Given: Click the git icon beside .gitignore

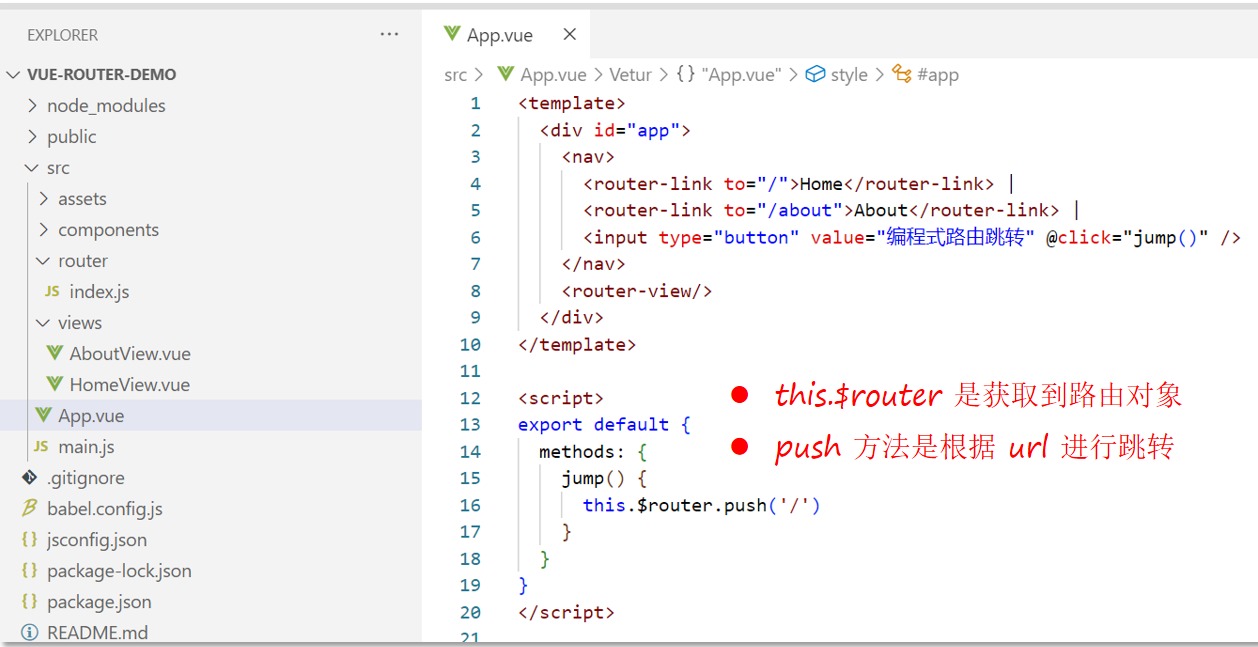Looking at the screenshot, I should 30,478.
